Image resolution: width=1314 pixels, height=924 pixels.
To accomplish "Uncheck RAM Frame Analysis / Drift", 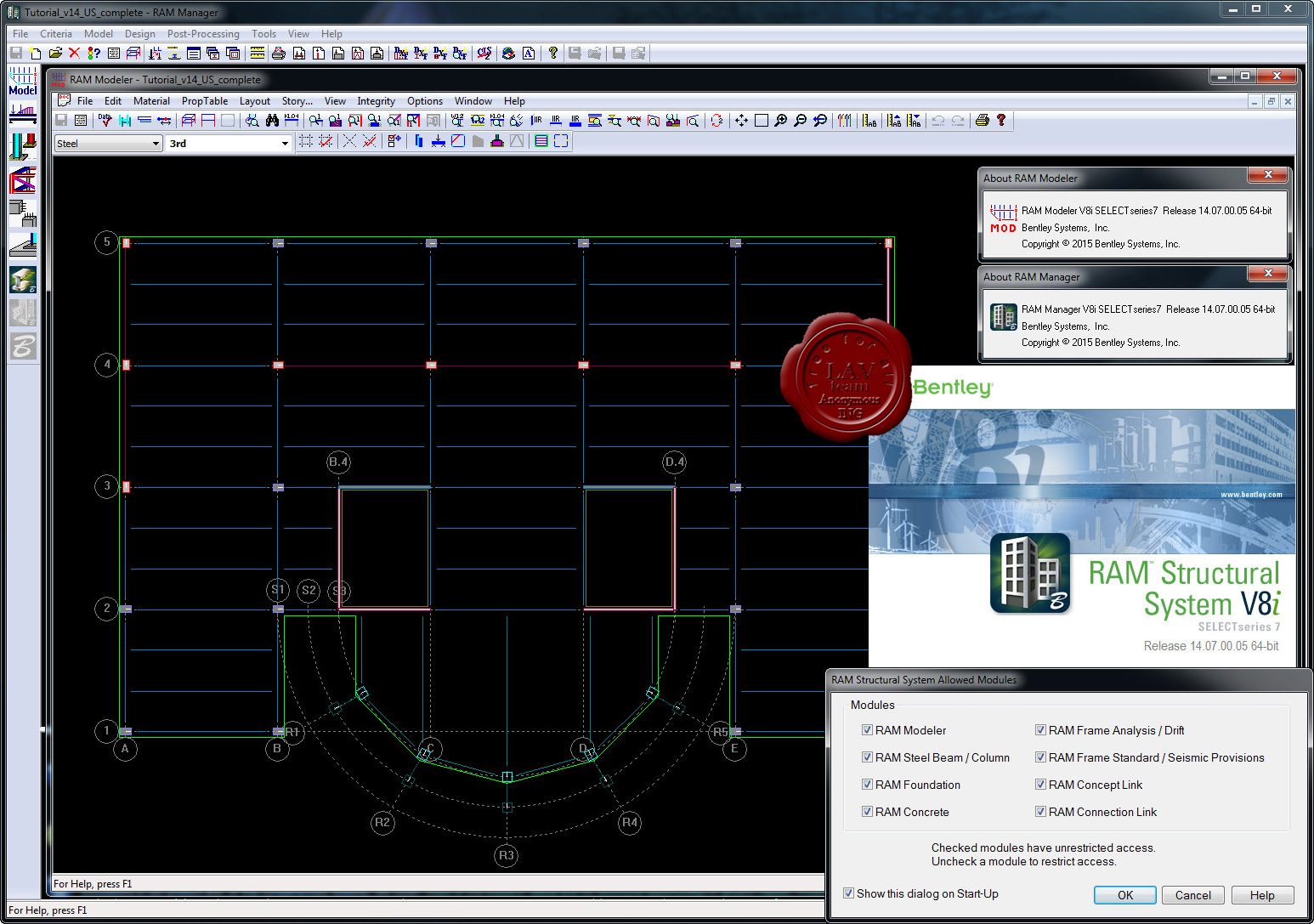I will tap(1040, 730).
